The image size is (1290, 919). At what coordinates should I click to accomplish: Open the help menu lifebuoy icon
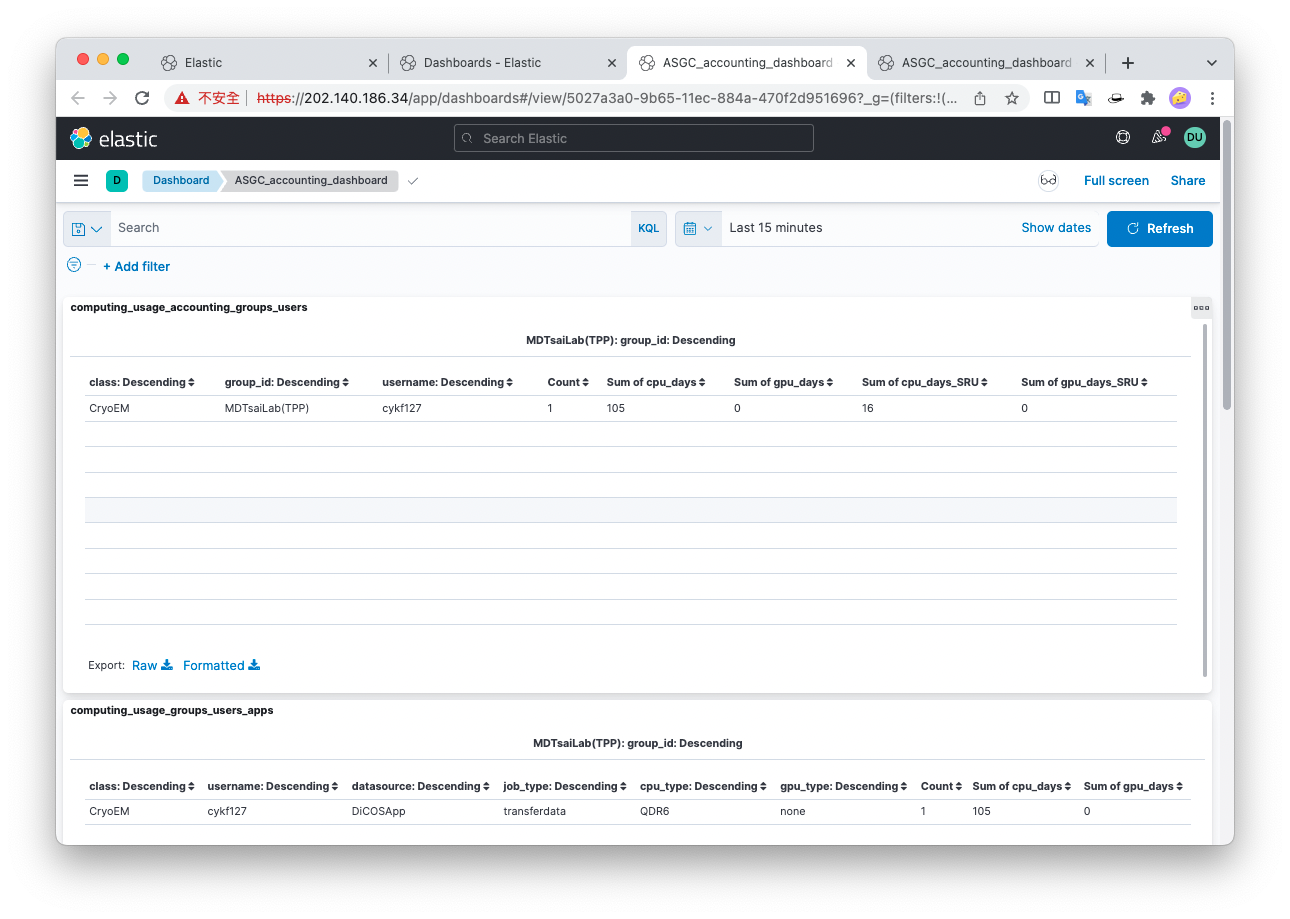point(1123,138)
